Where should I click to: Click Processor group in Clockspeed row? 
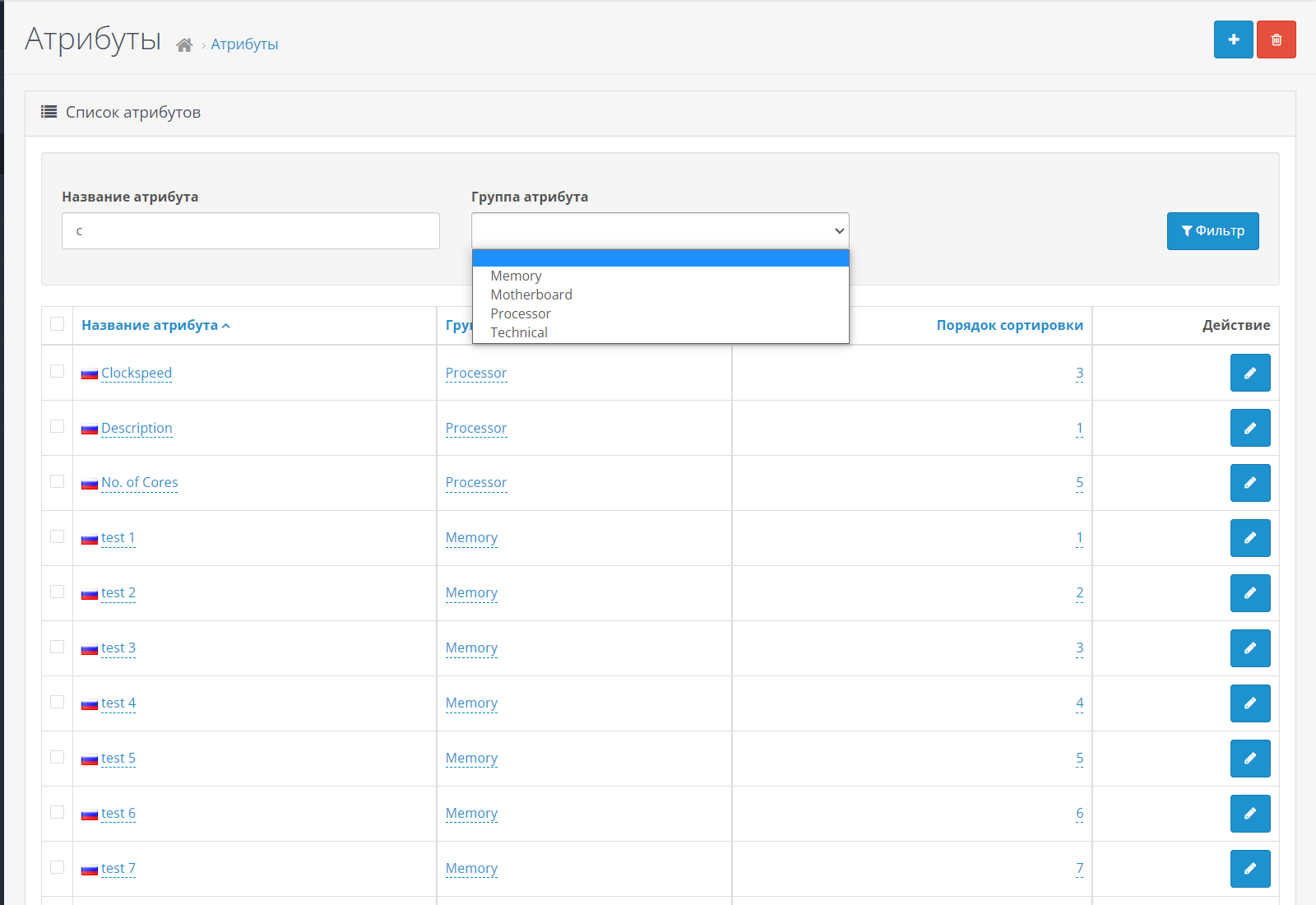tap(476, 373)
